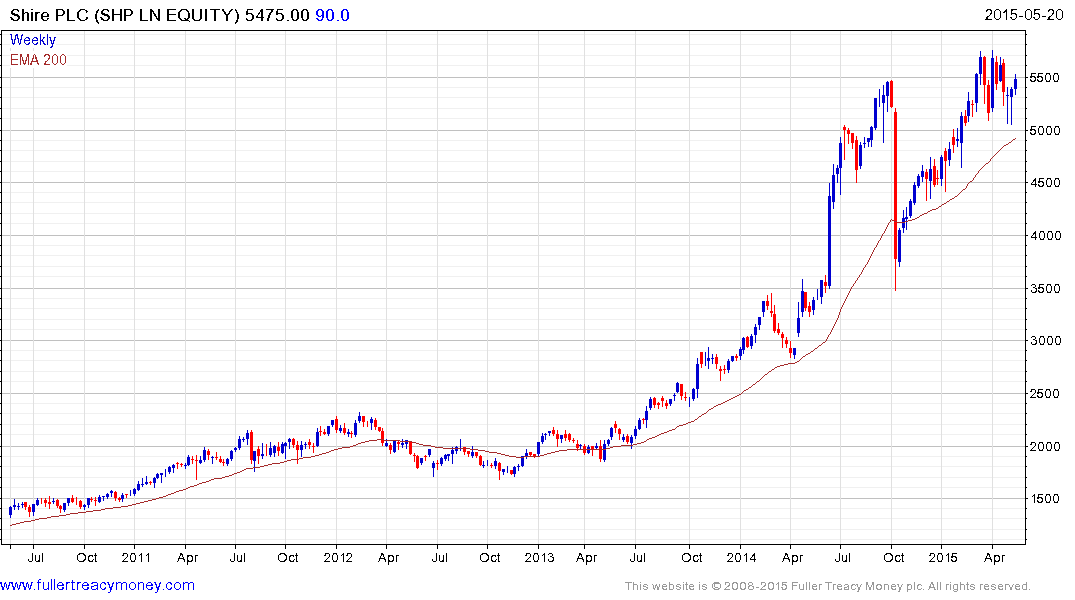Click the 'Oct' label just before 2015
Viewport: 1075px width, 600px height.
(x=893, y=557)
